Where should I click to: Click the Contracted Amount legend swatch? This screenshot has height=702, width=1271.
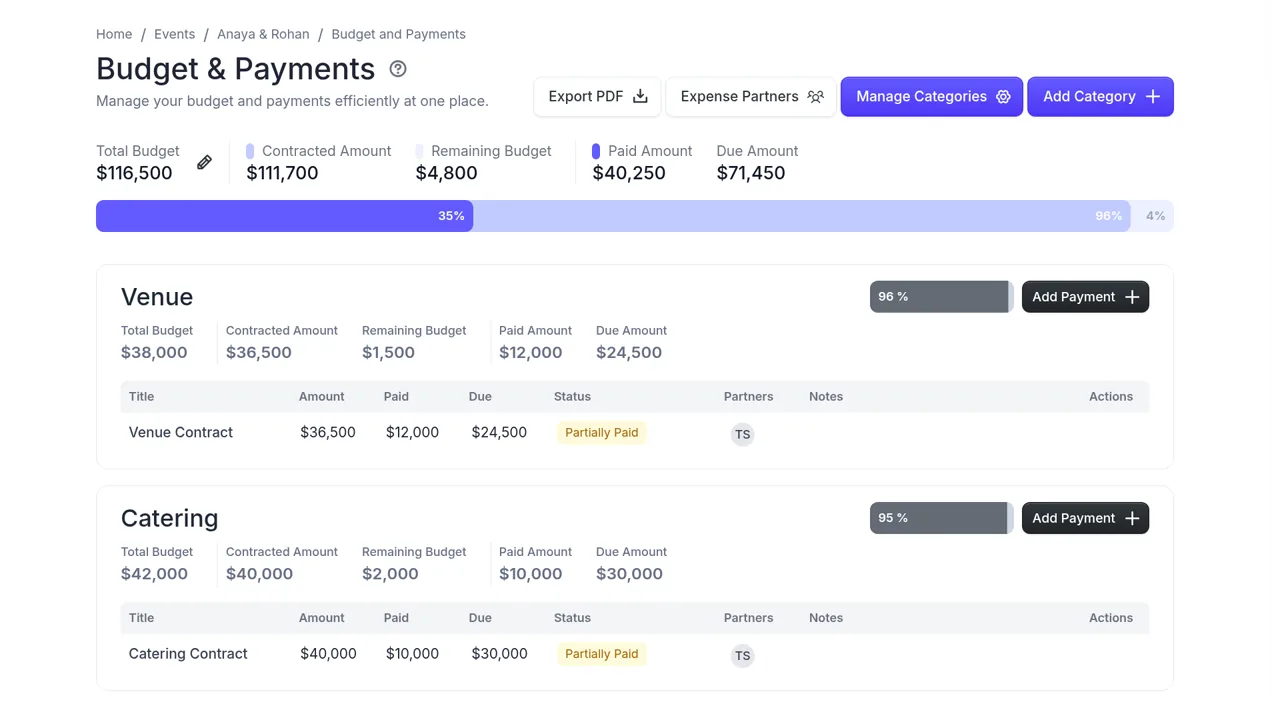[x=250, y=151]
